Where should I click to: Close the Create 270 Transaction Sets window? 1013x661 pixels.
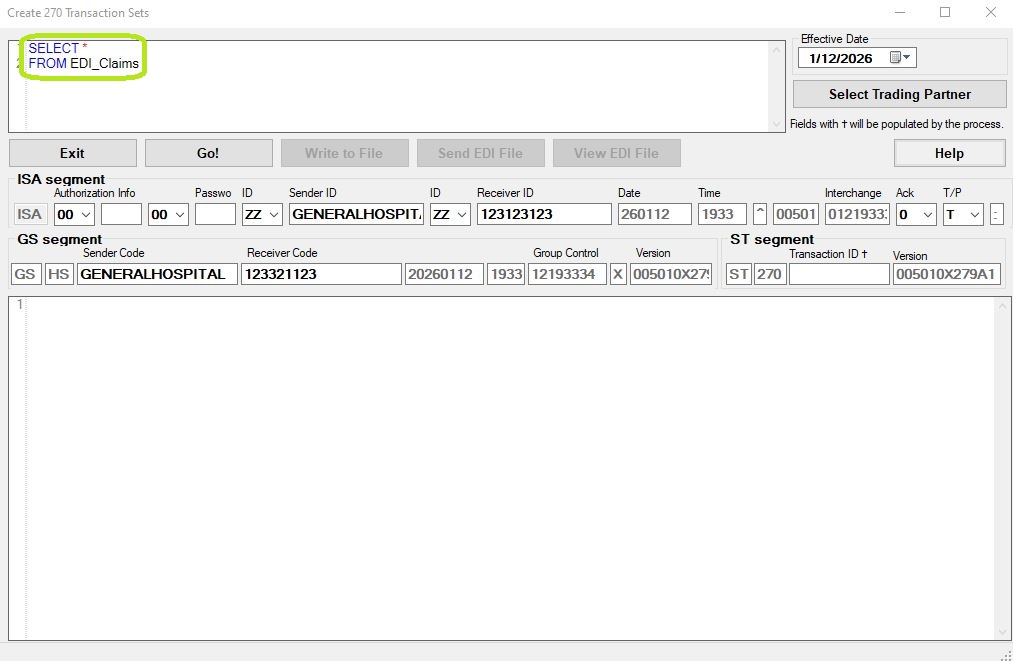tap(990, 12)
